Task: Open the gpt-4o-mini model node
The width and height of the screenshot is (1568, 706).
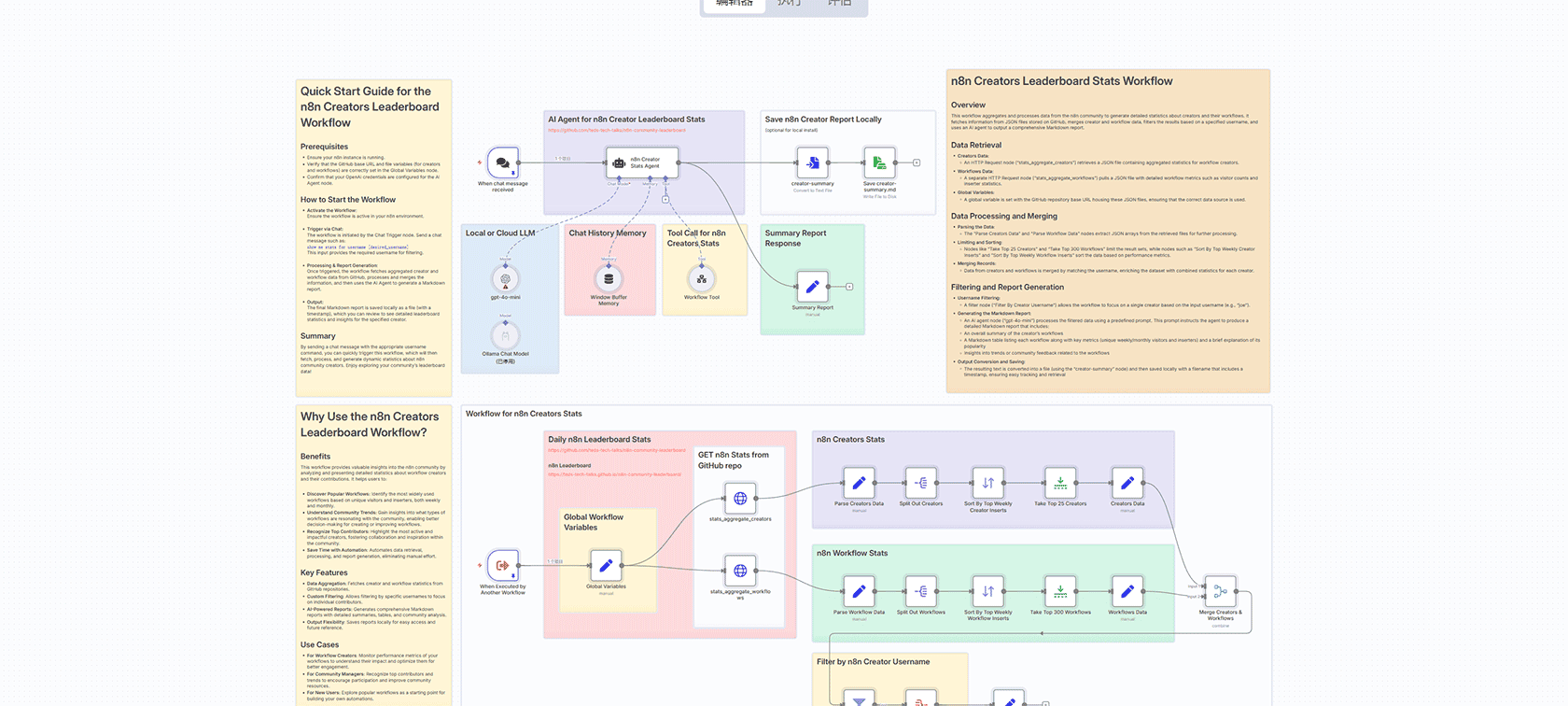Action: 505,278
